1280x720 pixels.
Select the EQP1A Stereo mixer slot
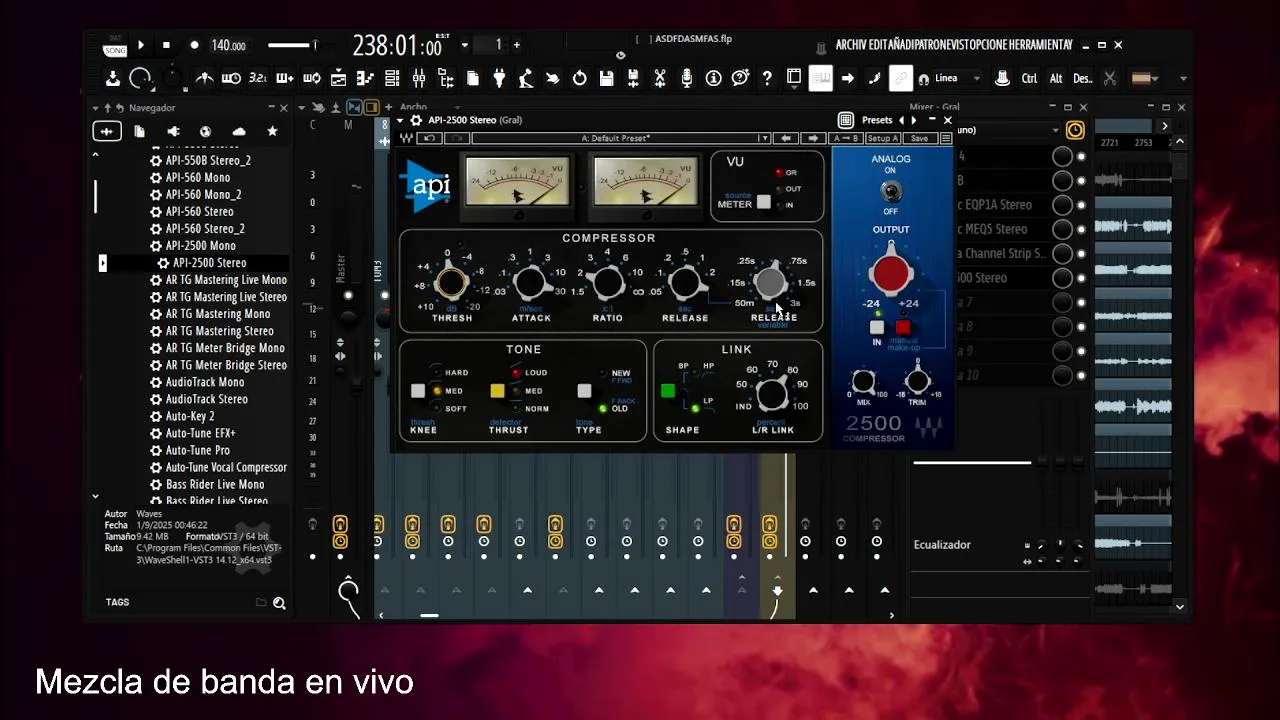pos(999,204)
